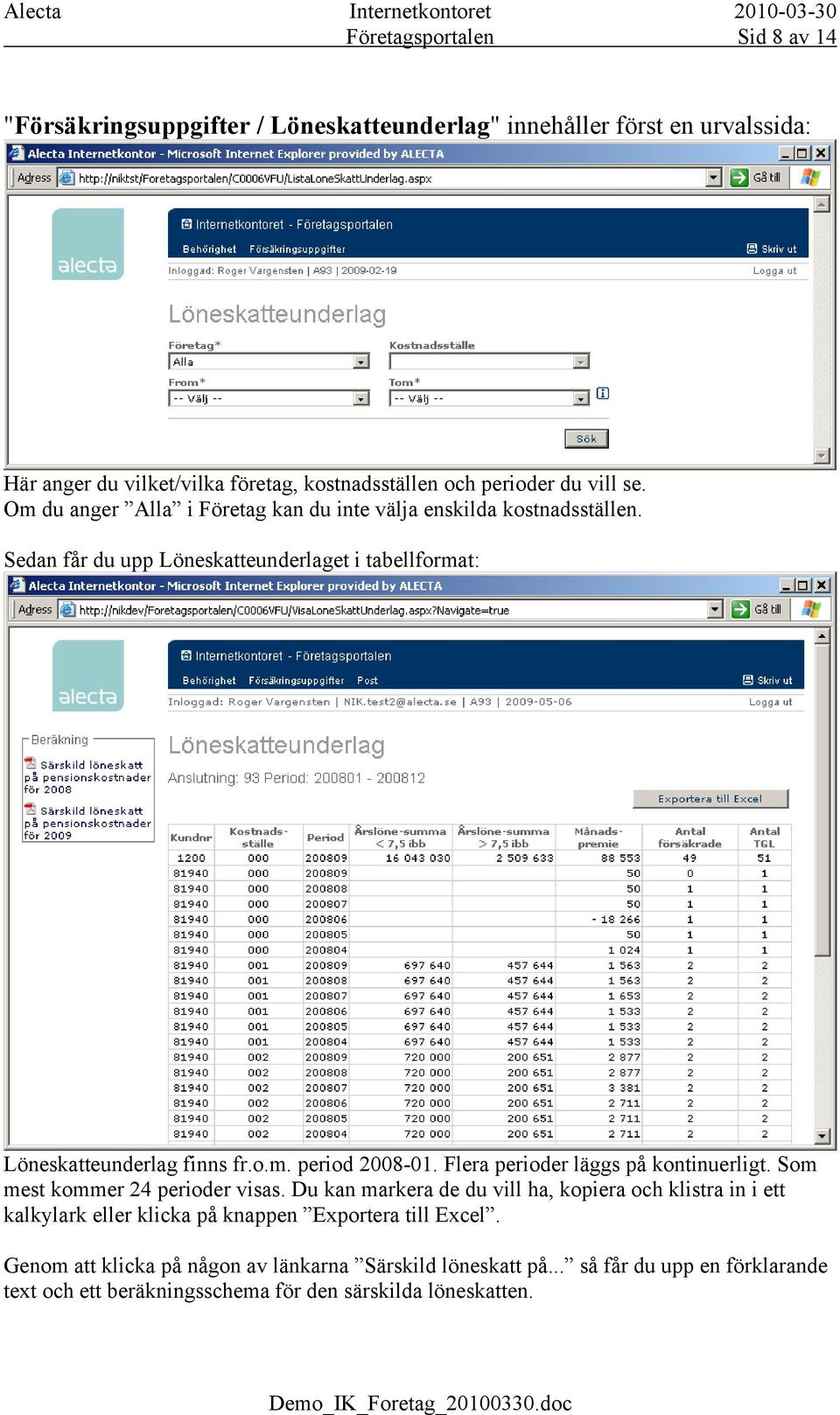Maximize the lower Internet Explorer window
Image resolution: width=840 pixels, height=1415 pixels.
[x=802, y=585]
